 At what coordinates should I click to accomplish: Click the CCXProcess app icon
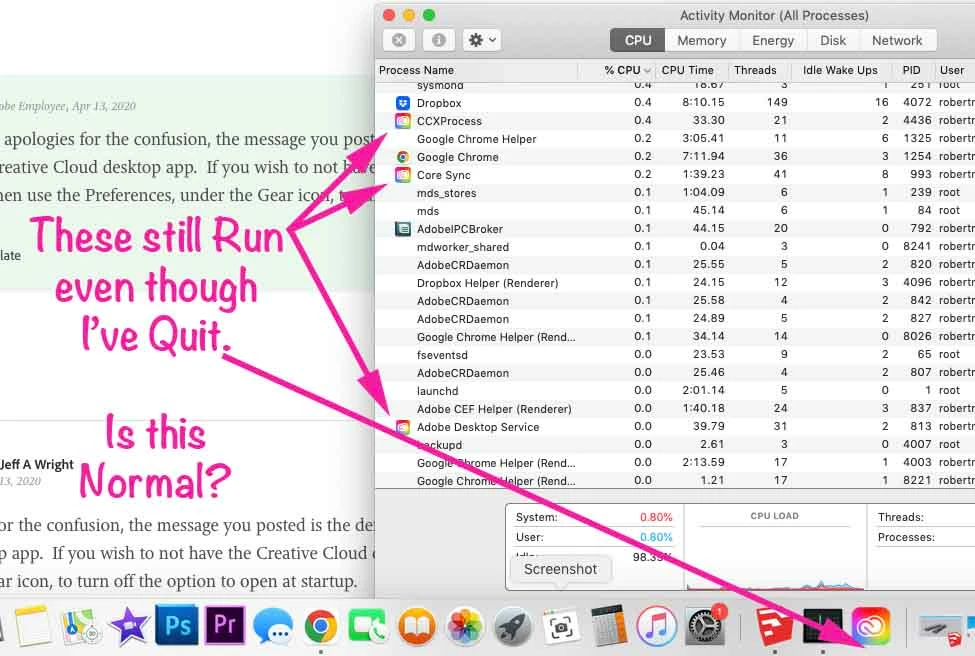point(403,121)
